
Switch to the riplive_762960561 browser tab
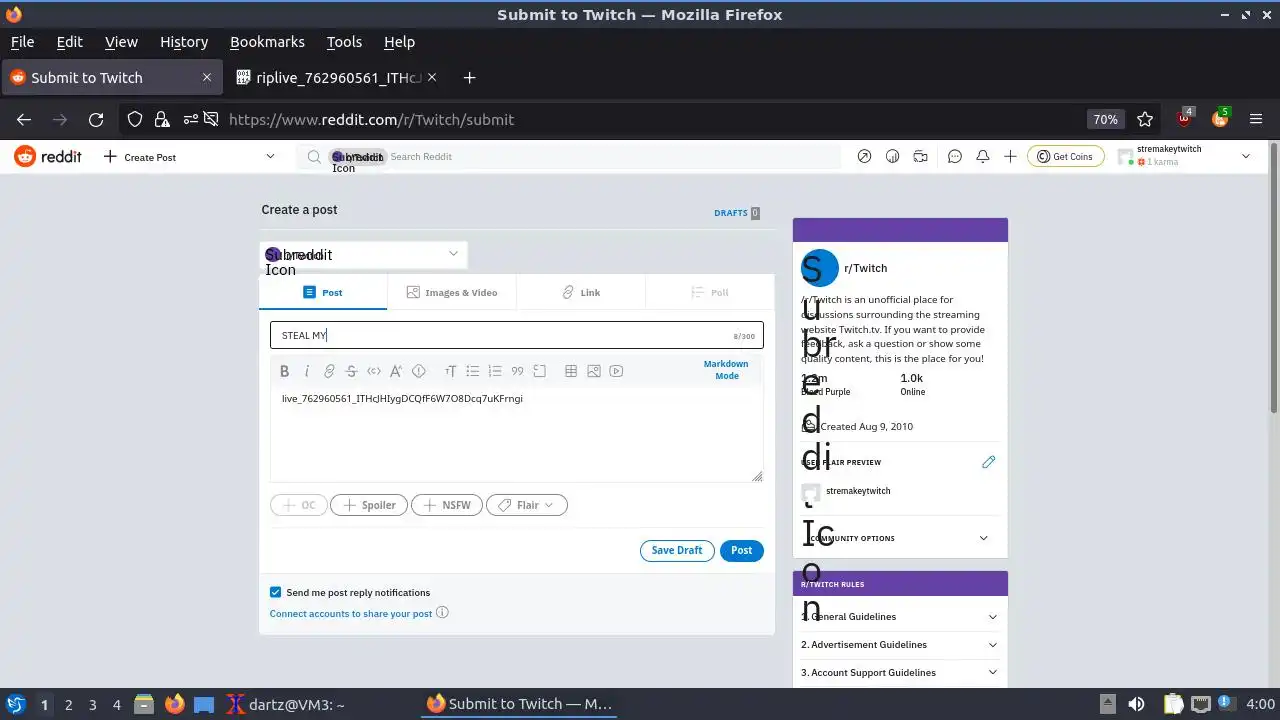pyautogui.click(x=335, y=78)
